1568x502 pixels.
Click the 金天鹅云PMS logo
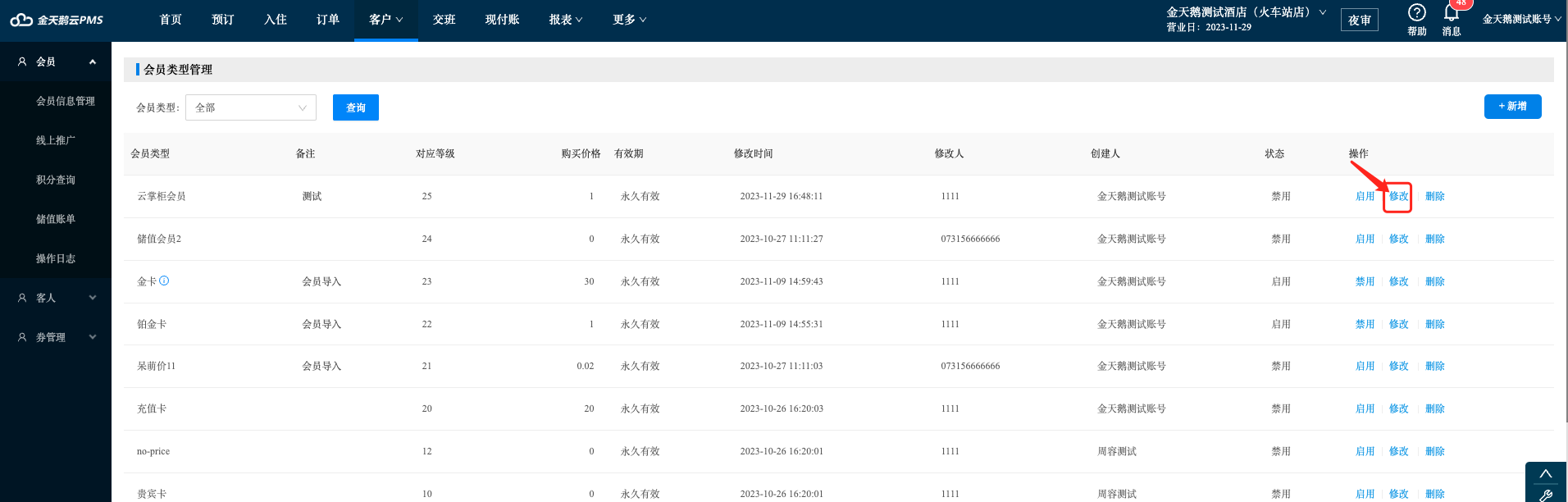coord(57,20)
